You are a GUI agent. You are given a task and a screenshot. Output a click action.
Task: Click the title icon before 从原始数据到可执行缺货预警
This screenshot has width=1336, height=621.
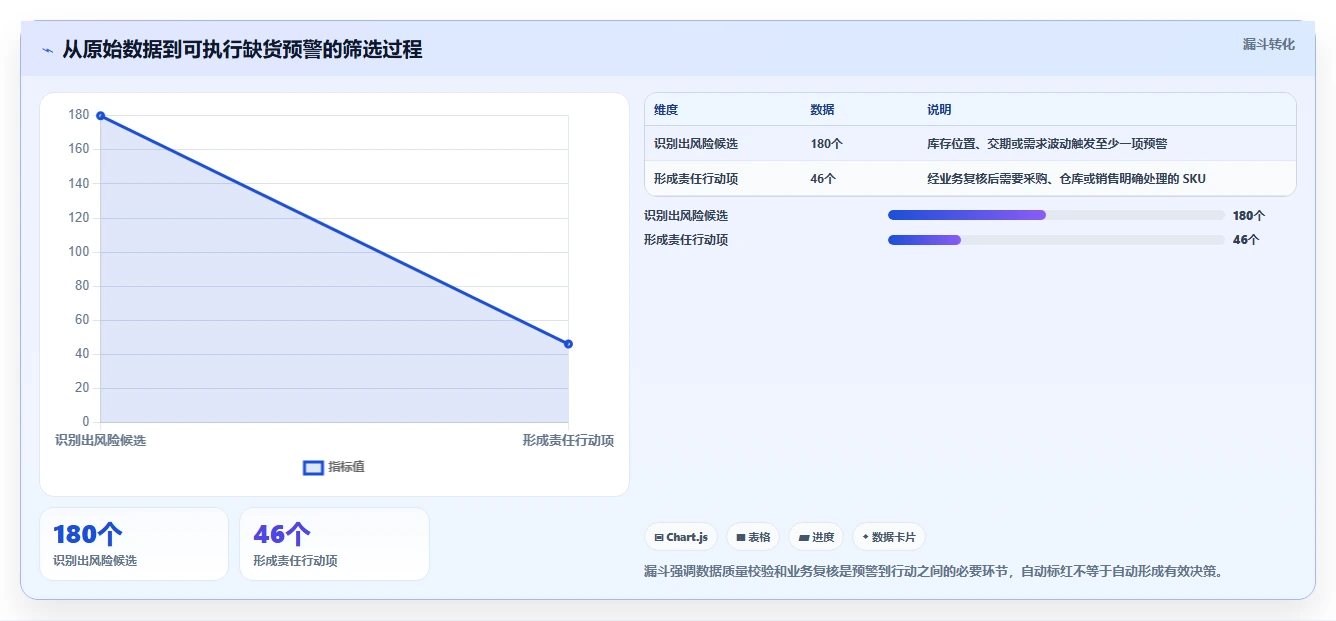(47, 50)
